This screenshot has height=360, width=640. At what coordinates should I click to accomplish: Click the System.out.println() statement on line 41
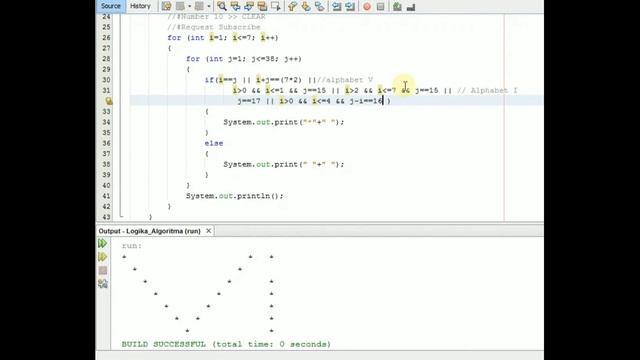pyautogui.click(x=235, y=196)
